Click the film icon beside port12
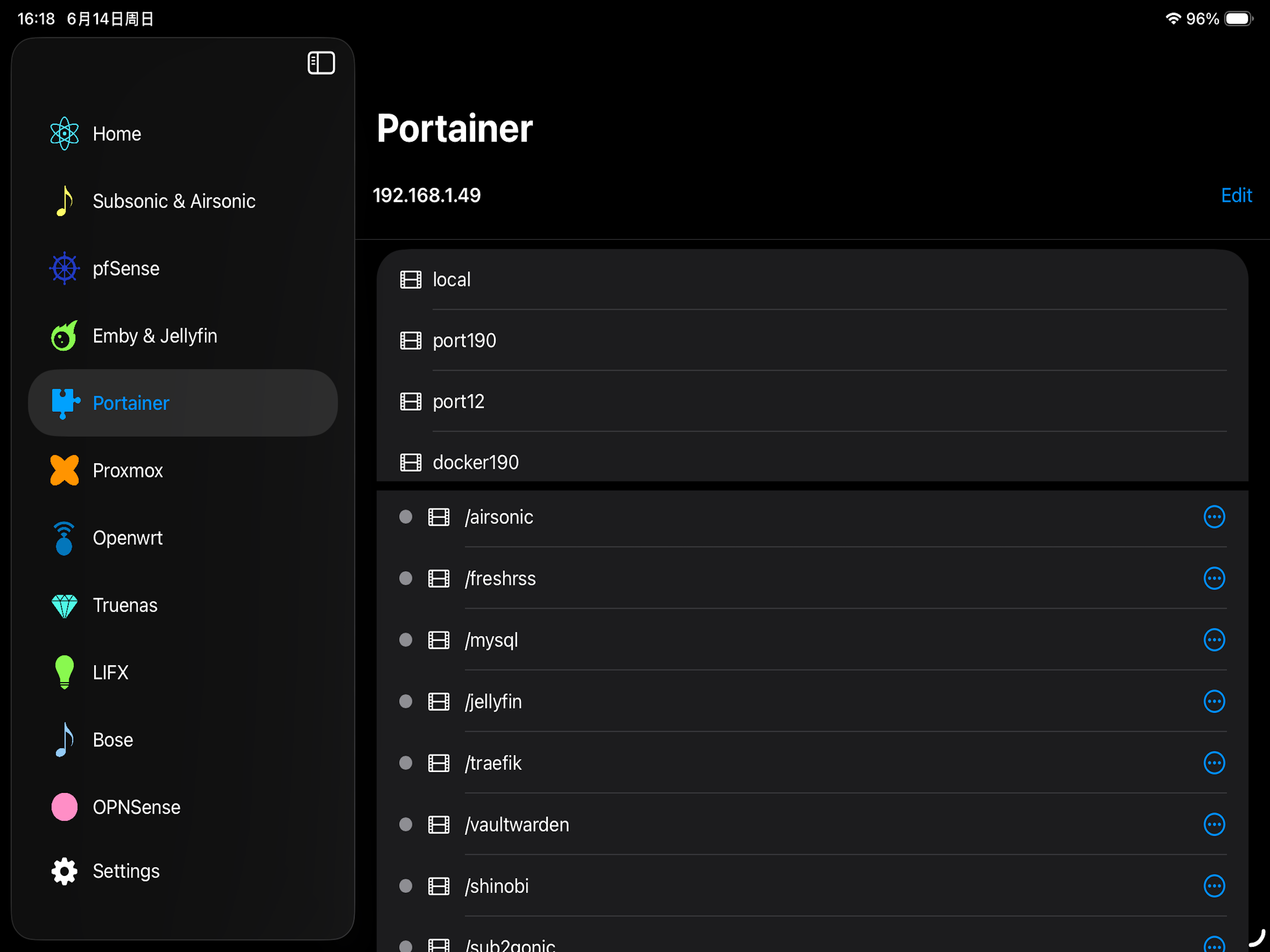The image size is (1270, 952). [411, 401]
